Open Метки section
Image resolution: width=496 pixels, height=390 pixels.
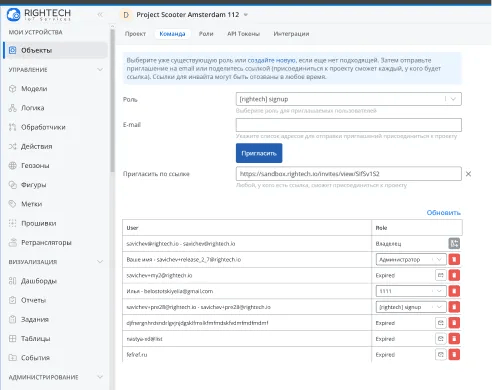(x=31, y=204)
